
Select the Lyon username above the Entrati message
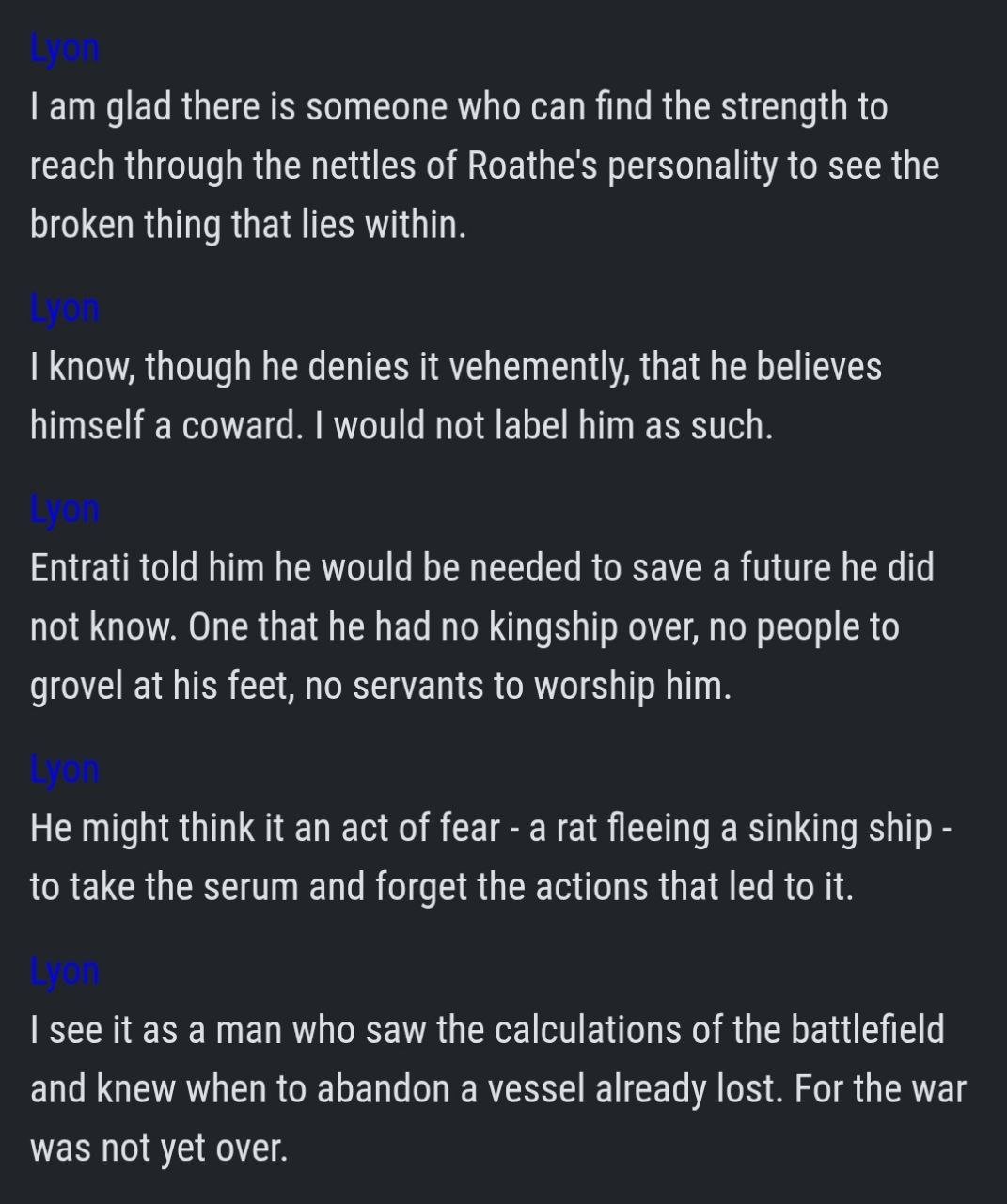[x=64, y=510]
